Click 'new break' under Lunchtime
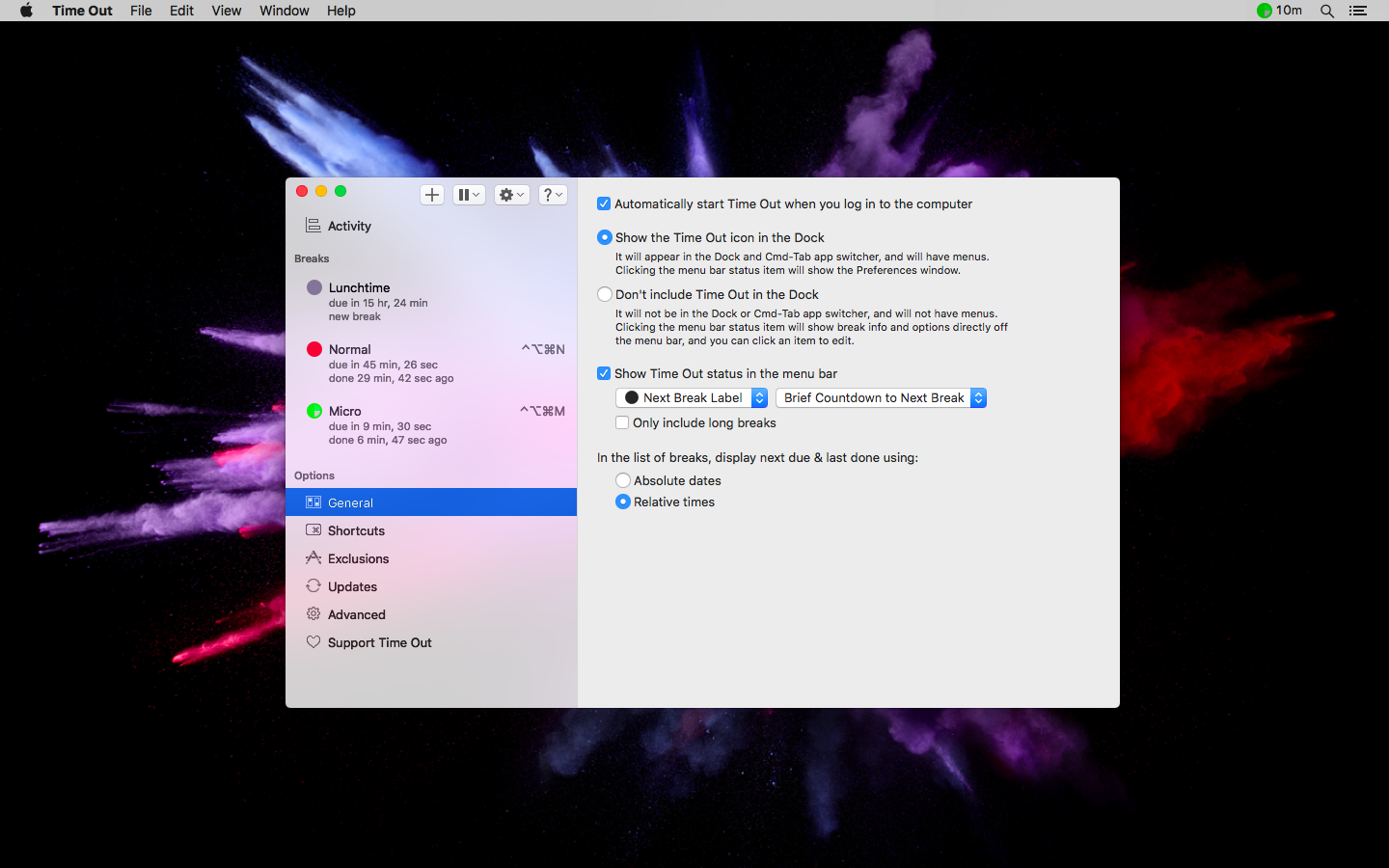The width and height of the screenshot is (1389, 868). tap(355, 316)
